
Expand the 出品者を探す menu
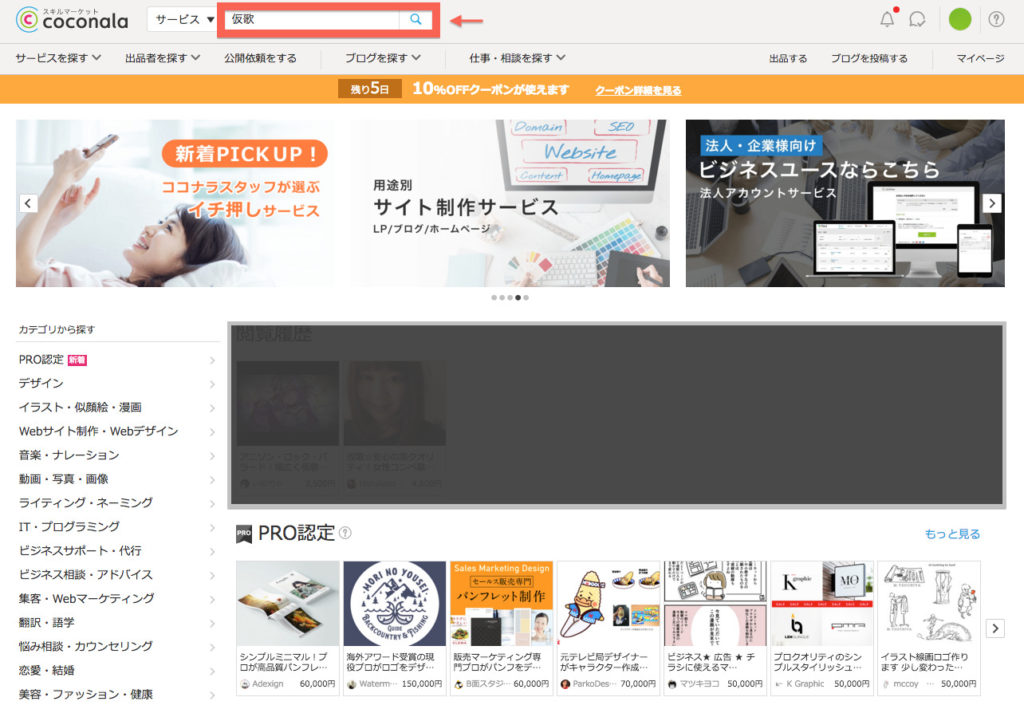[x=161, y=58]
